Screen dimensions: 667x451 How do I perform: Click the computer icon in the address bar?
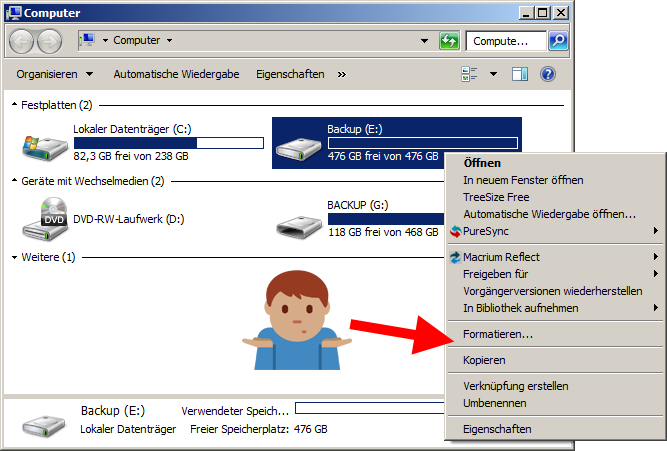[x=87, y=40]
